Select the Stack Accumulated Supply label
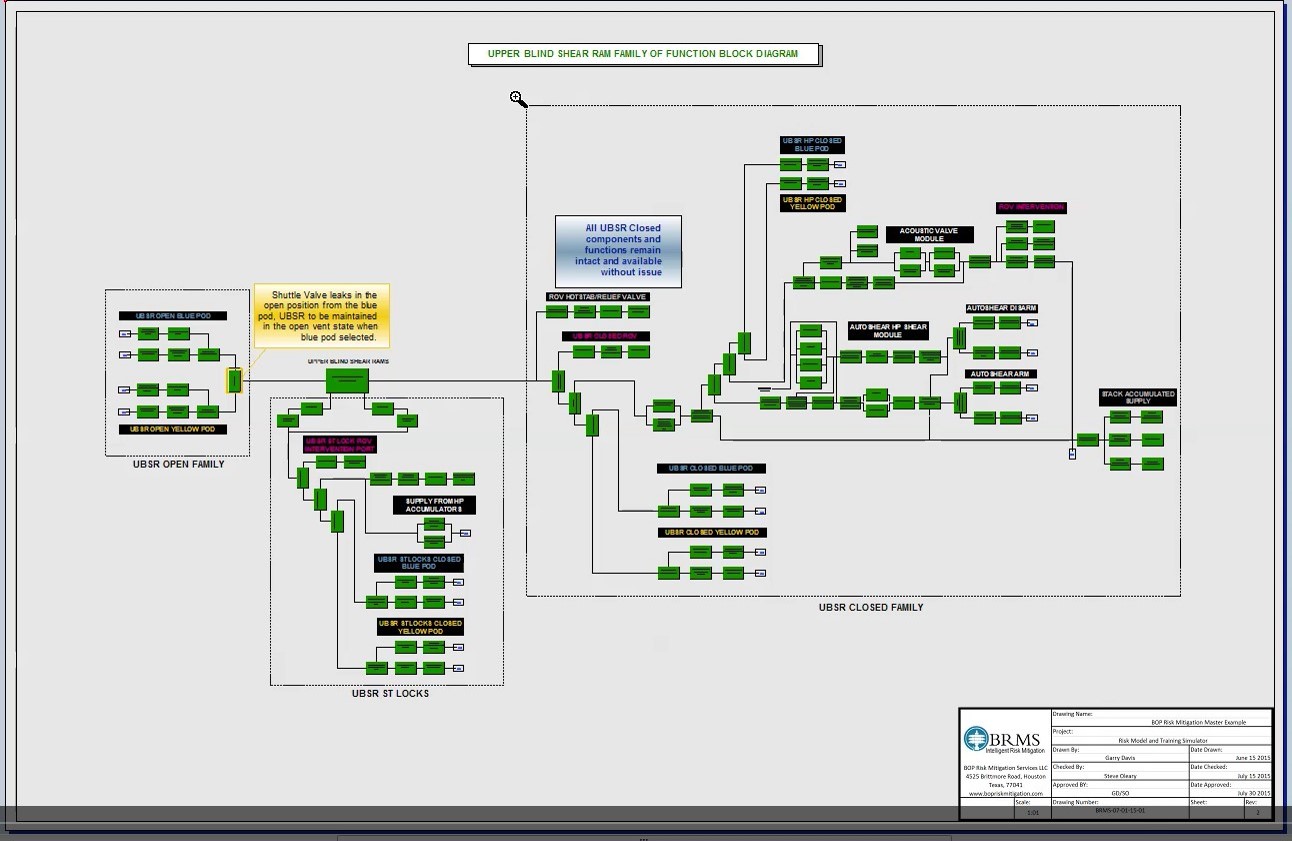 point(1138,397)
